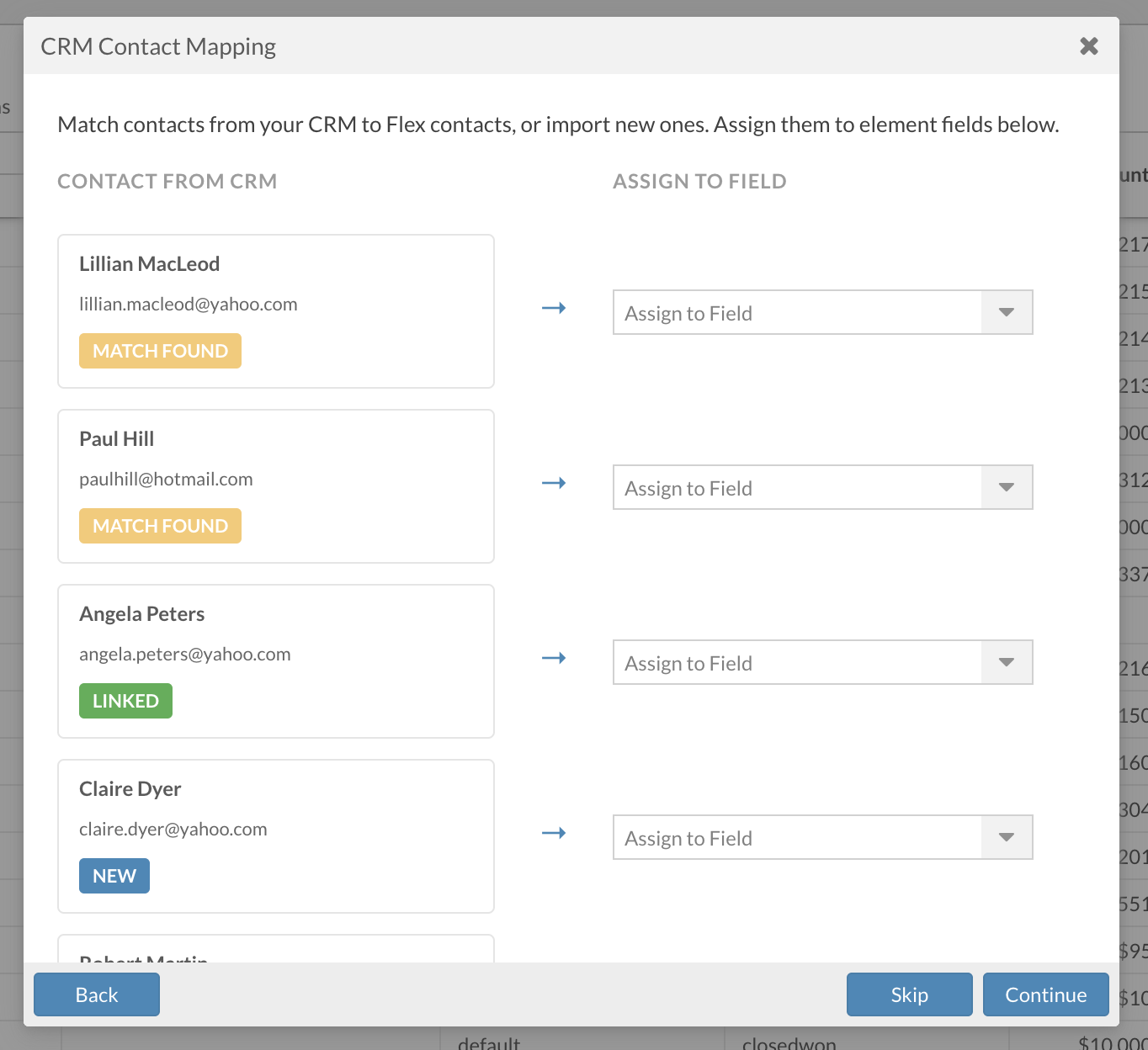Select the Lillian MacLeod contact name
Viewport: 1148px width, 1050px height.
(x=149, y=264)
